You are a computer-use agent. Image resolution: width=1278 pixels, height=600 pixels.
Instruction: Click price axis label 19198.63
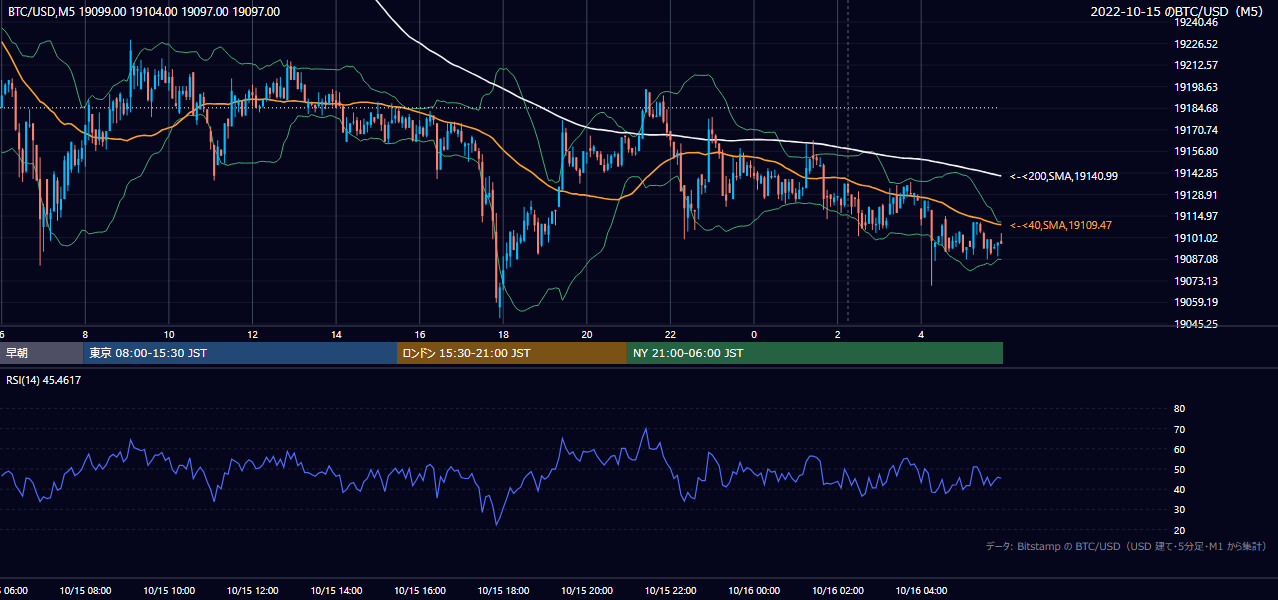tap(1196, 87)
